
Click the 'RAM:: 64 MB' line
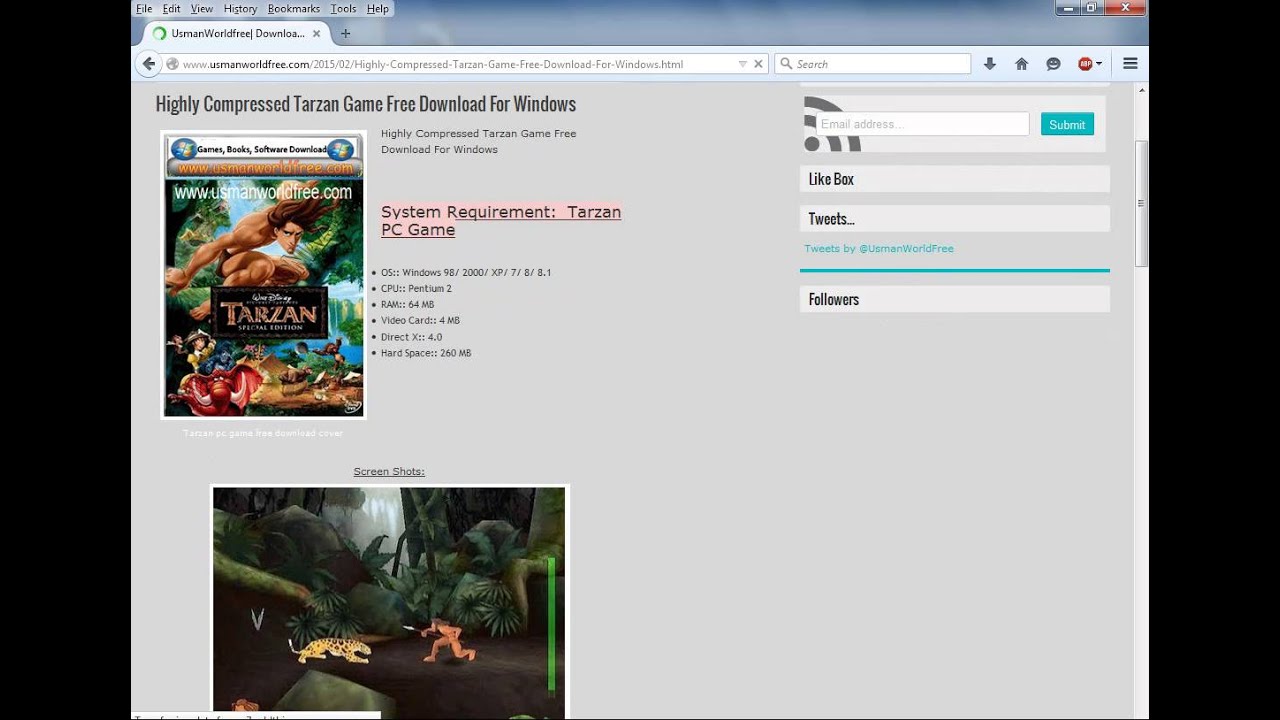click(407, 305)
